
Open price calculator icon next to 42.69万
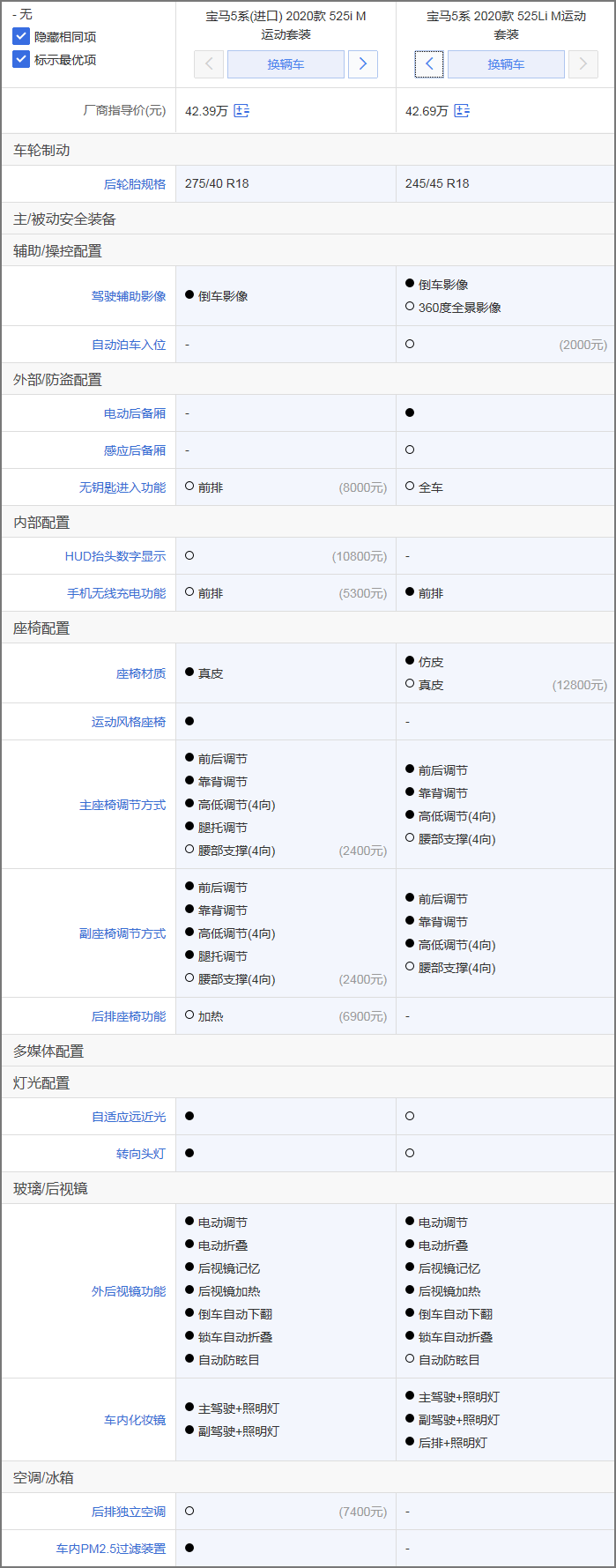(462, 111)
